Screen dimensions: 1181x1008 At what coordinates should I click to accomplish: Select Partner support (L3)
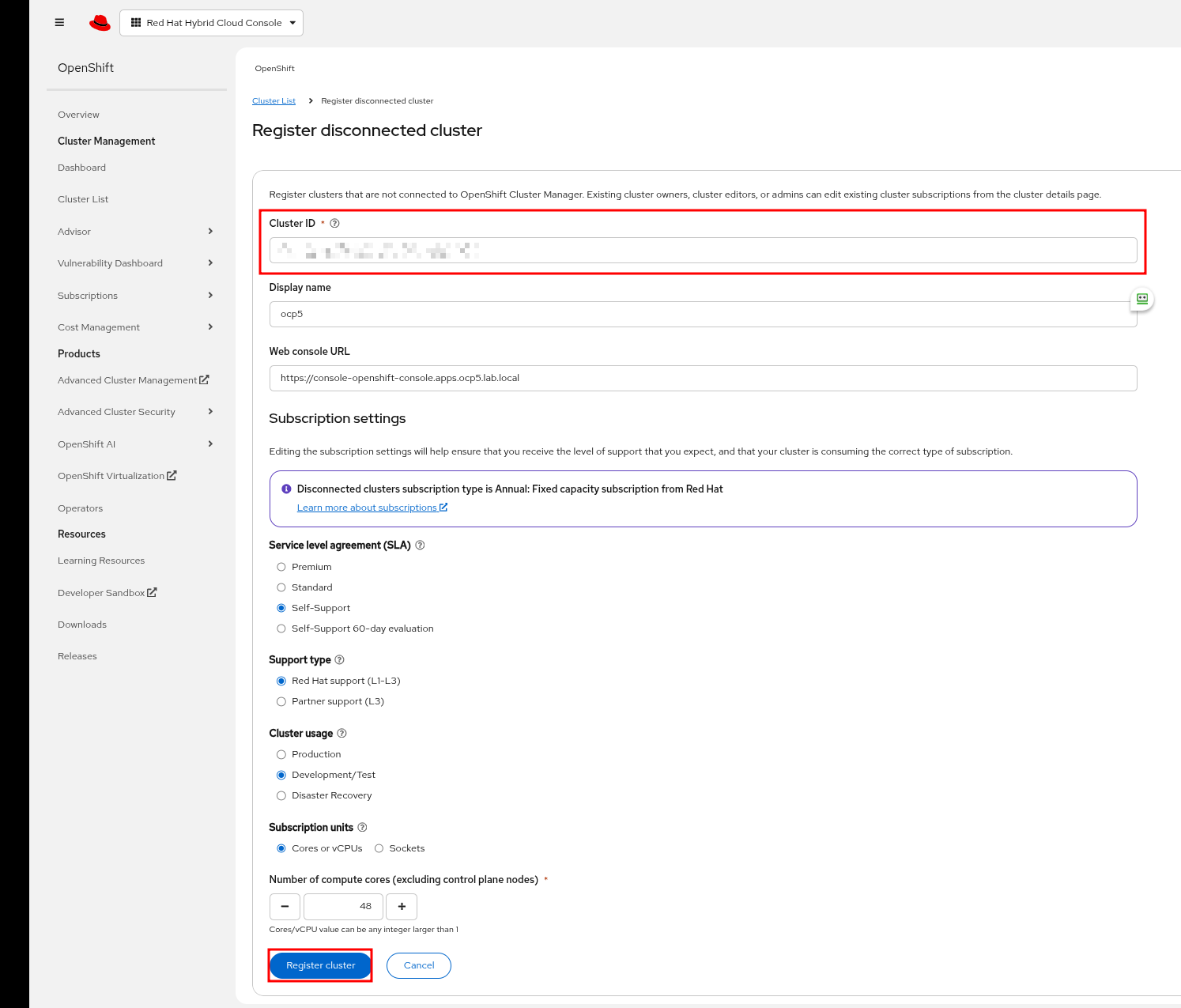coord(281,701)
